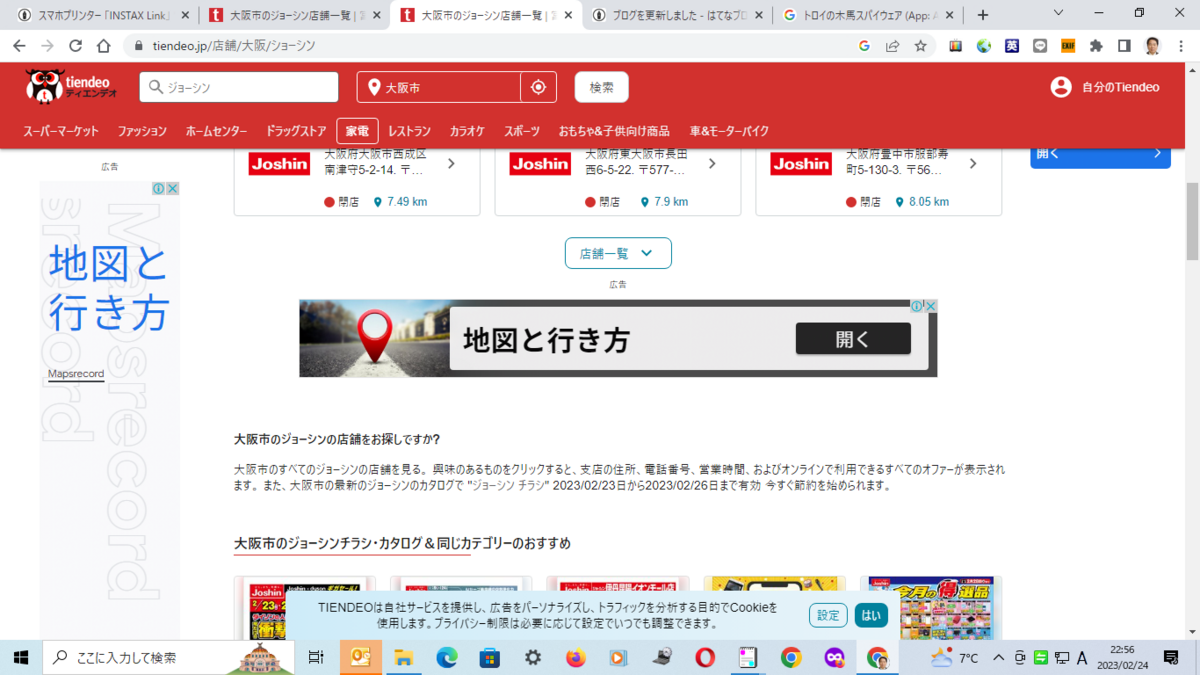Expand the 店舗一覧 store list dropdown

pos(618,253)
